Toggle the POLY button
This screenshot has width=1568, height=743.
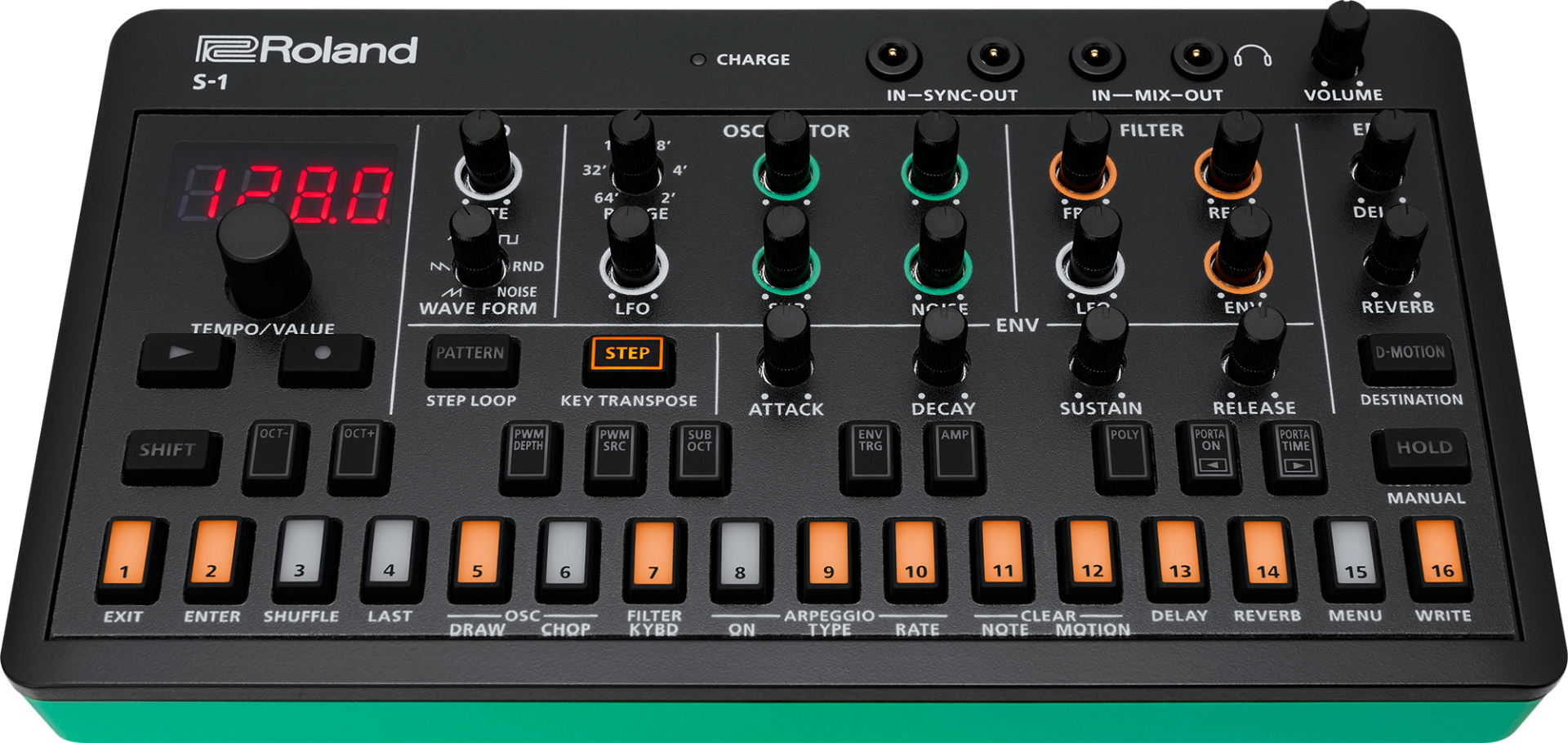(1125, 456)
